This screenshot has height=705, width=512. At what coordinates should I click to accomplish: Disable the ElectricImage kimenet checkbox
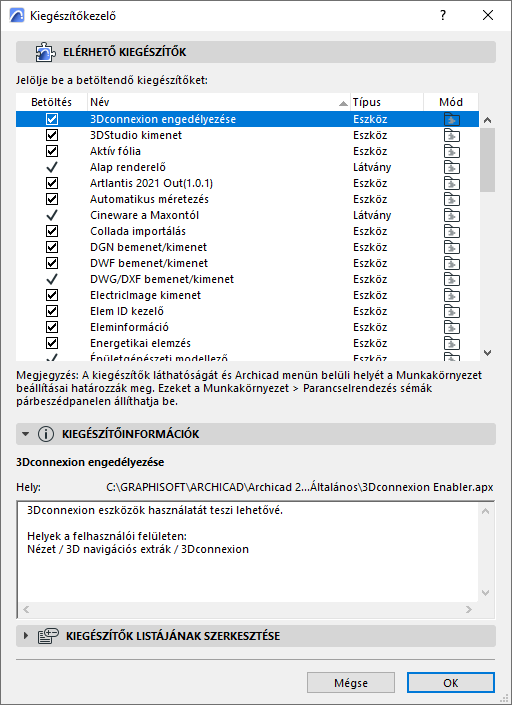point(52,295)
